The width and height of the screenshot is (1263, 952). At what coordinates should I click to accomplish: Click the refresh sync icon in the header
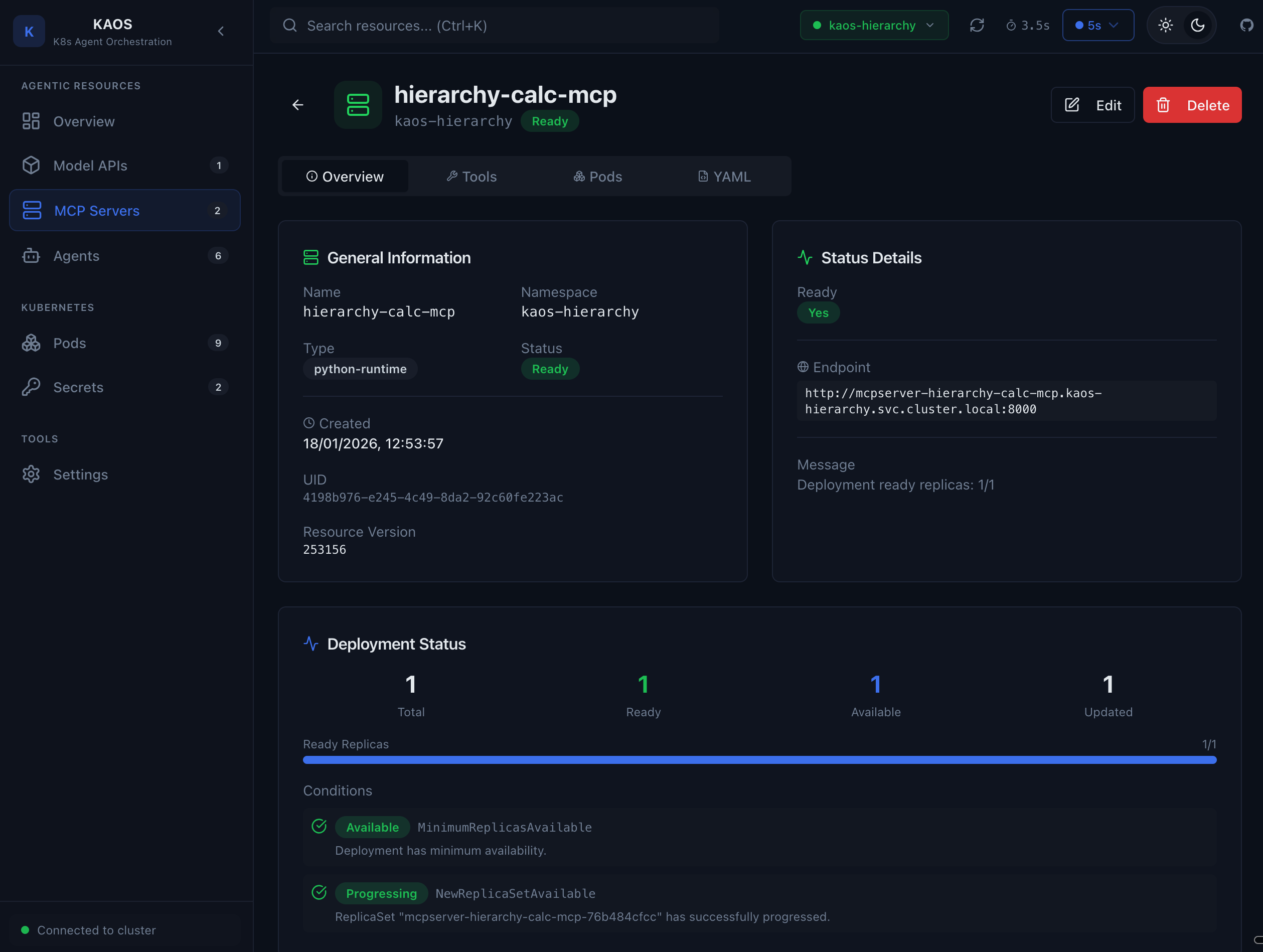coord(977,25)
